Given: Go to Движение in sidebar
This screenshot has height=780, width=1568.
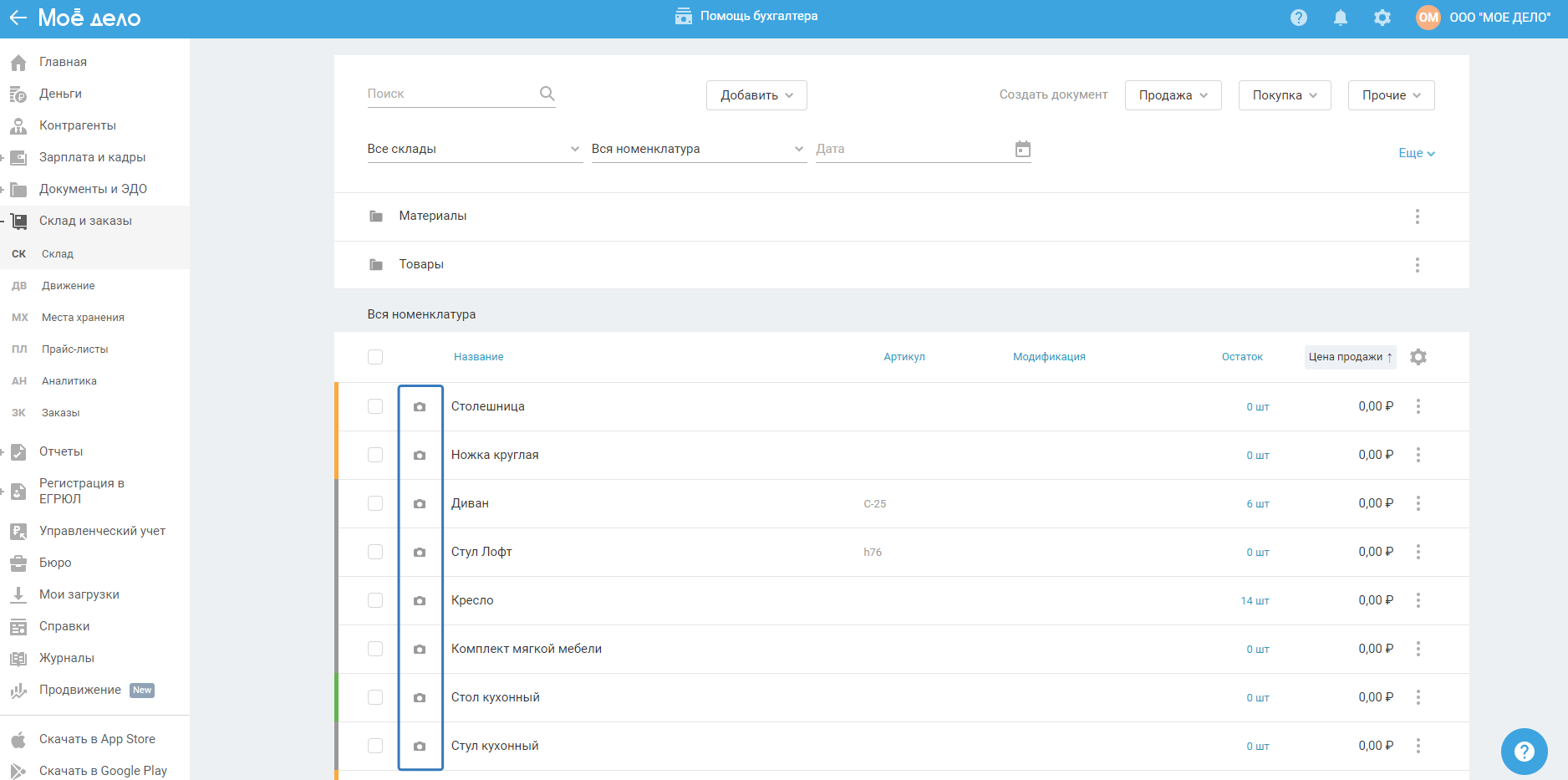Looking at the screenshot, I should 69,286.
